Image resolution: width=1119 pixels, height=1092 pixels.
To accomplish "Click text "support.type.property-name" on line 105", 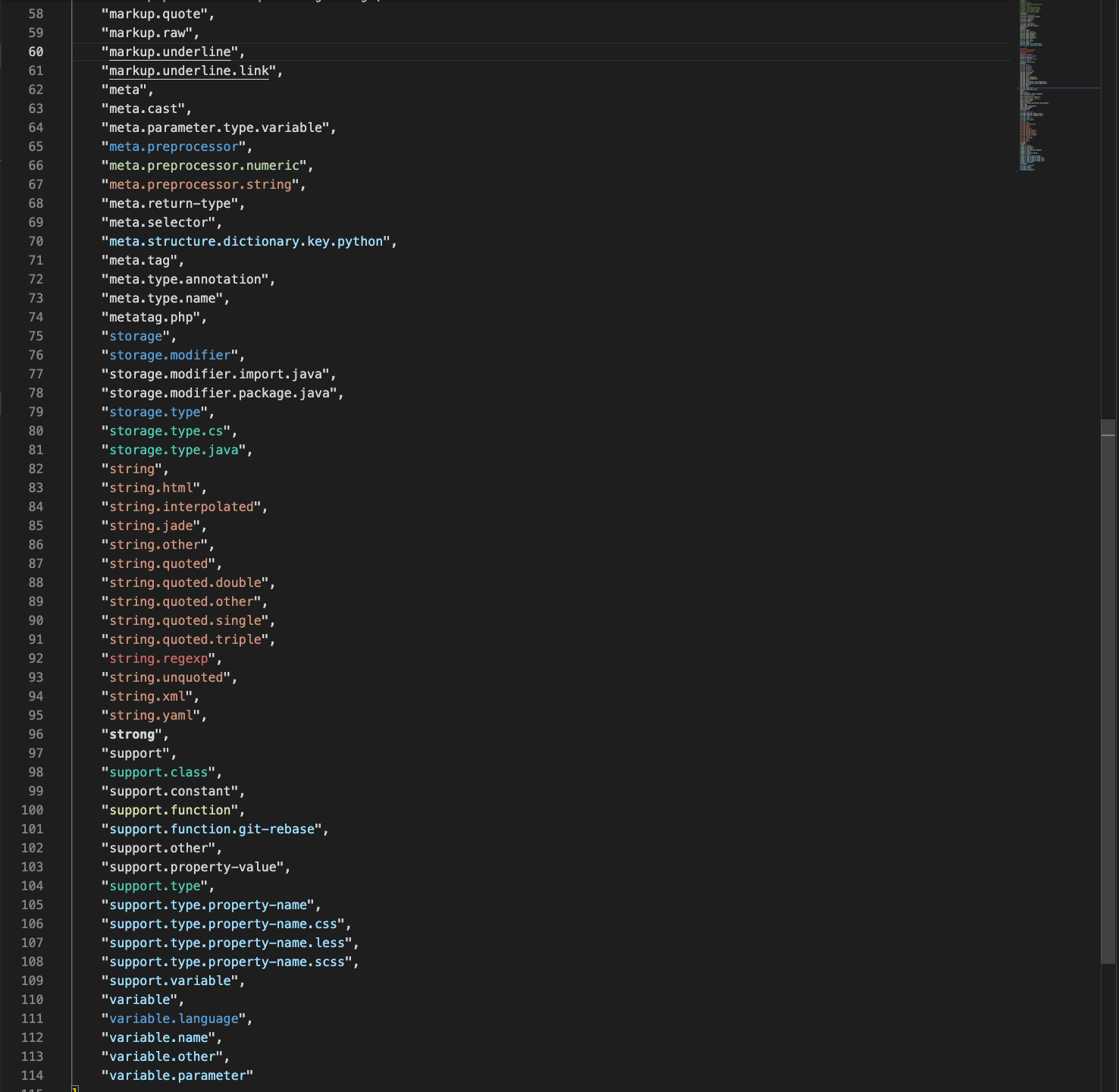I will (x=208, y=905).
